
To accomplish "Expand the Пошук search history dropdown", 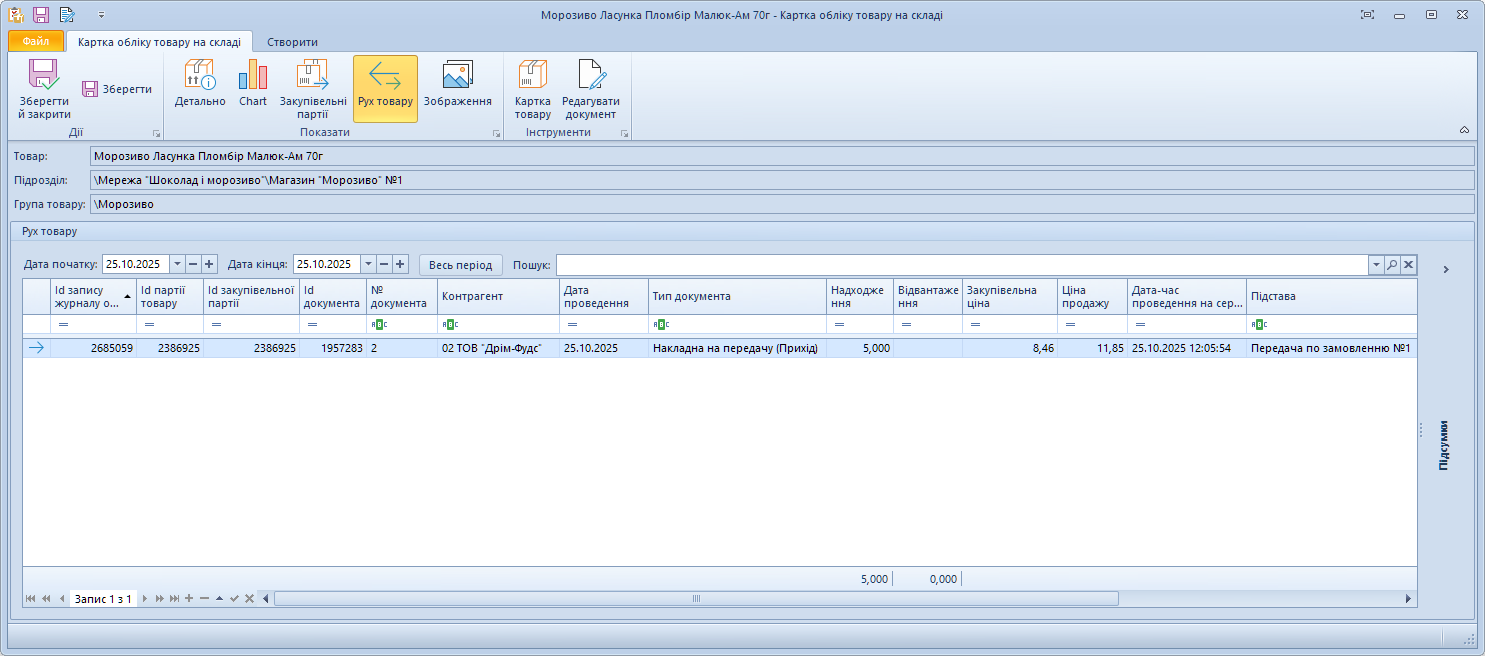I will (x=1376, y=264).
